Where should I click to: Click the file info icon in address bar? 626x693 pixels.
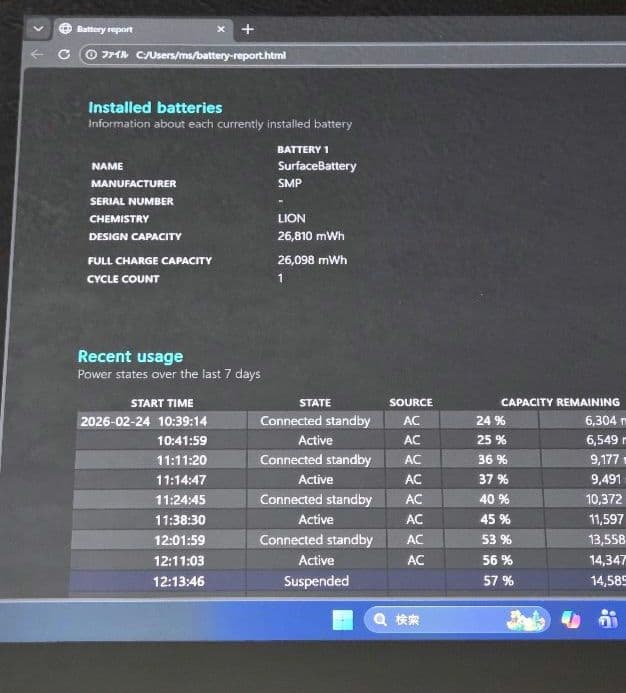(x=91, y=54)
